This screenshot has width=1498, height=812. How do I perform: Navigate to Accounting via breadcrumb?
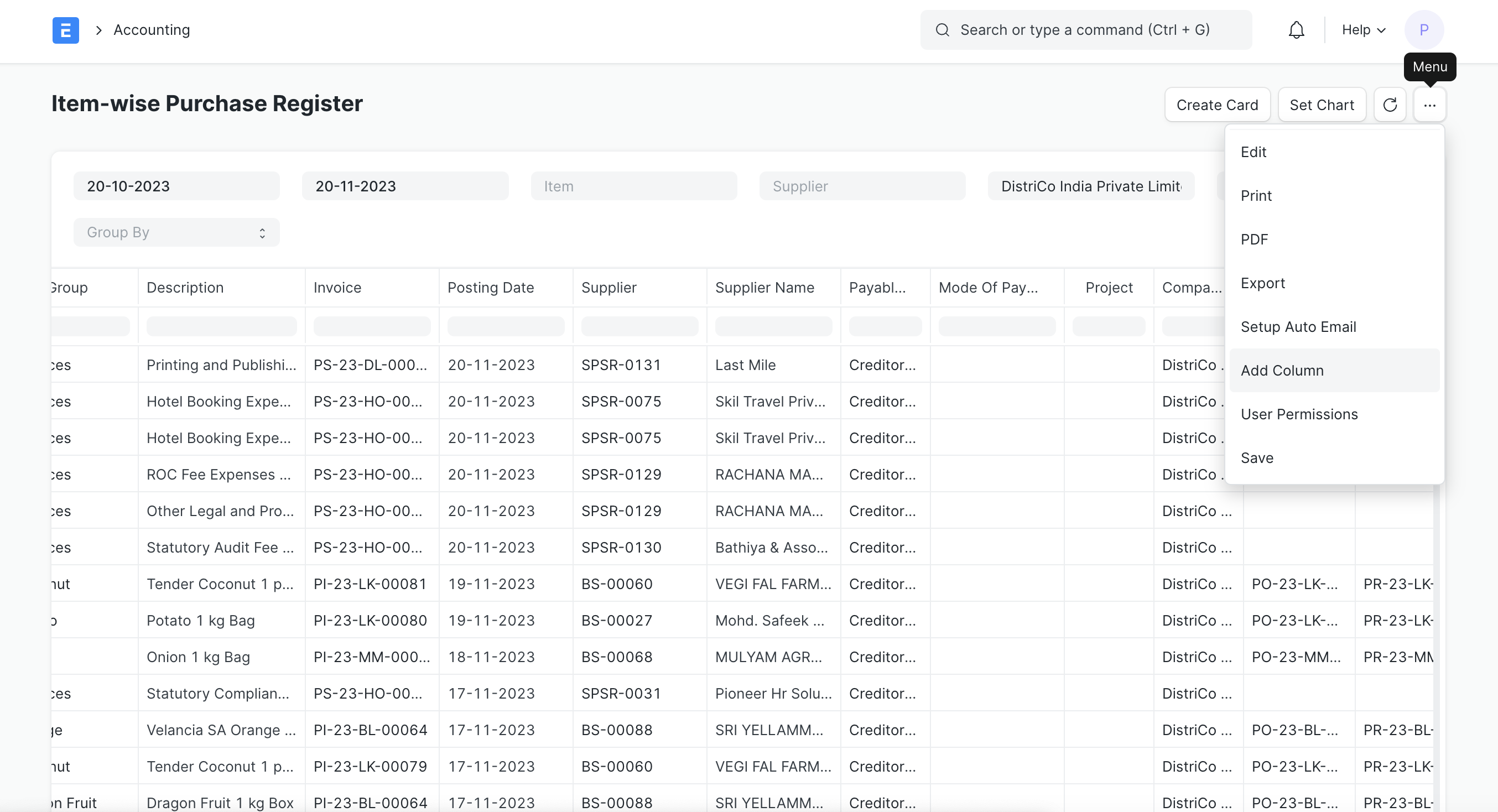pyautogui.click(x=151, y=30)
